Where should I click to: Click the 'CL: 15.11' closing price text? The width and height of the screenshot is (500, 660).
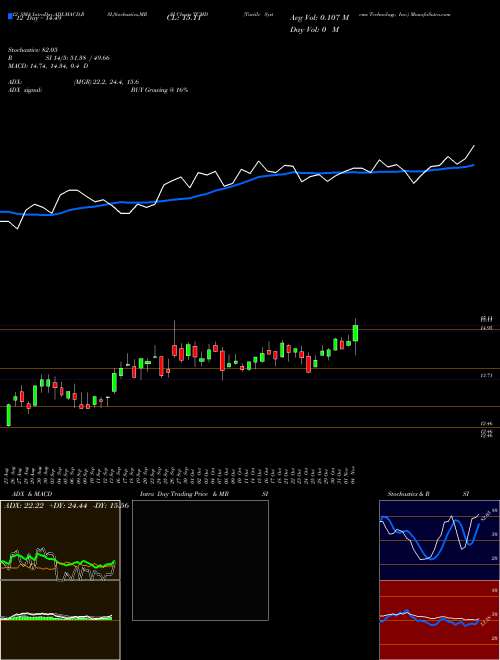tap(182, 18)
